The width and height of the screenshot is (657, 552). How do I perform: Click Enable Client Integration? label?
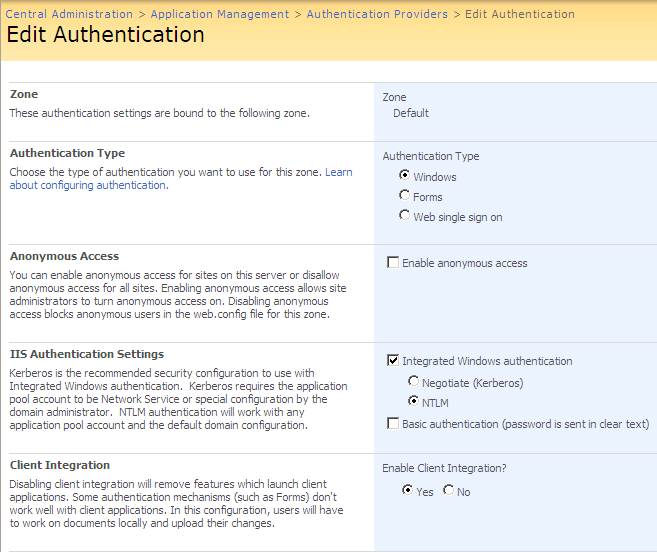[444, 468]
